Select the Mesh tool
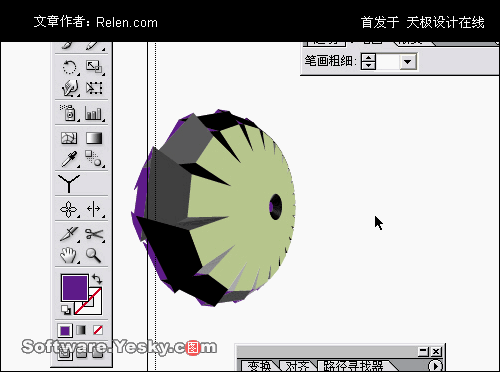 pyautogui.click(x=69, y=138)
